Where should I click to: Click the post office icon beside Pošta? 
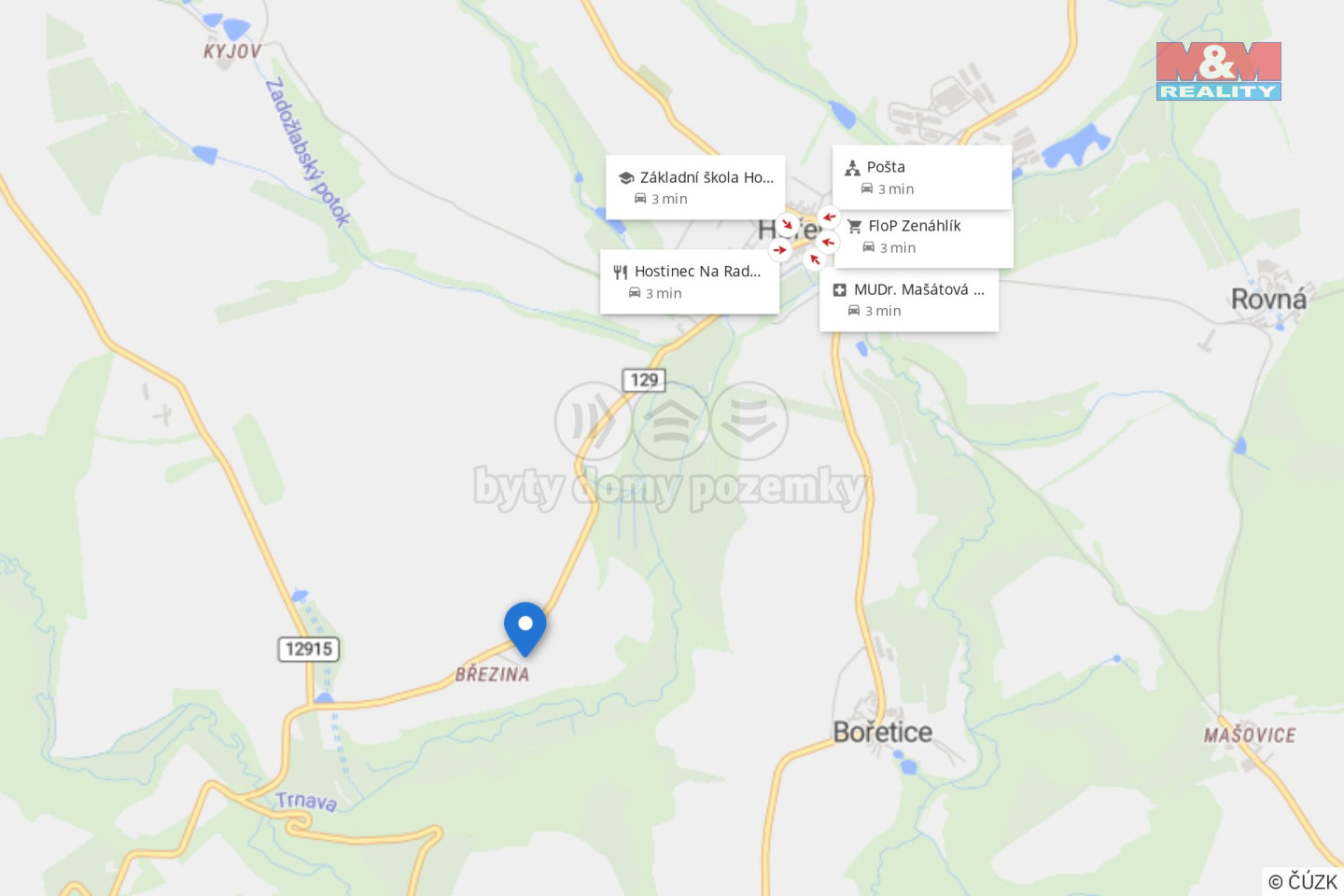852,168
